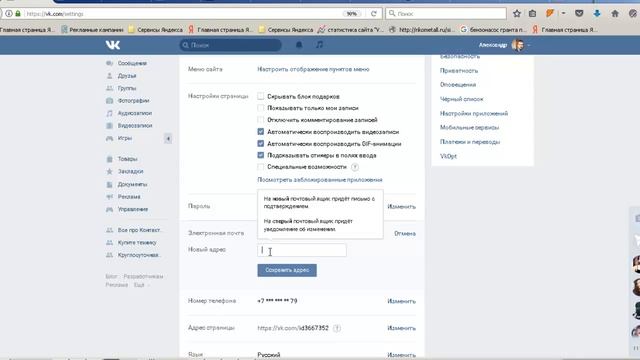
Task: Open Оповещения settings tab
Action: point(458,85)
